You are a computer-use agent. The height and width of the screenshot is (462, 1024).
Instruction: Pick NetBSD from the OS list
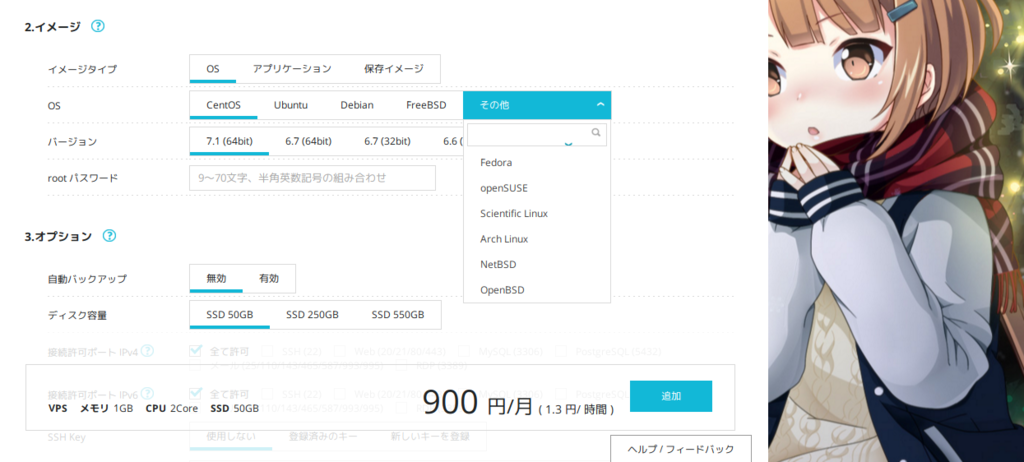537,264
